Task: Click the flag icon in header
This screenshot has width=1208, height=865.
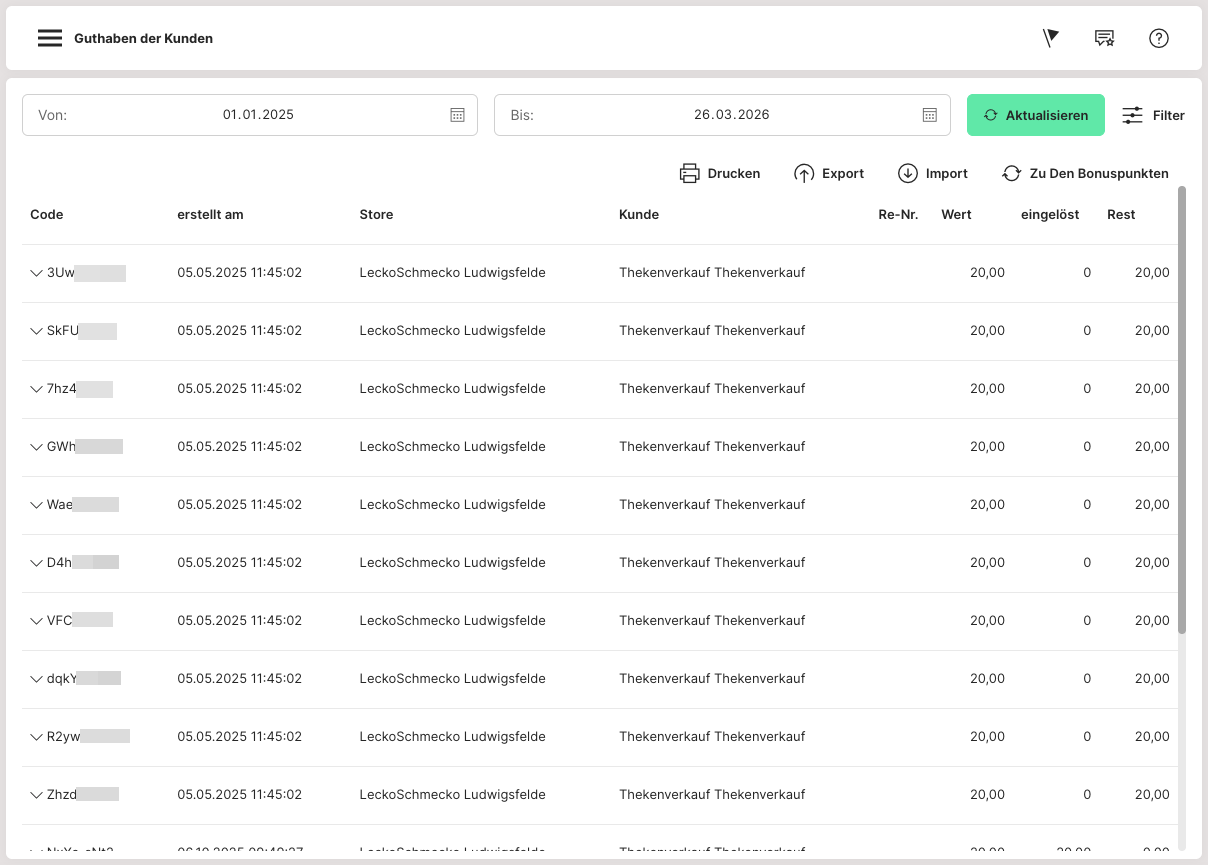Action: click(1050, 38)
